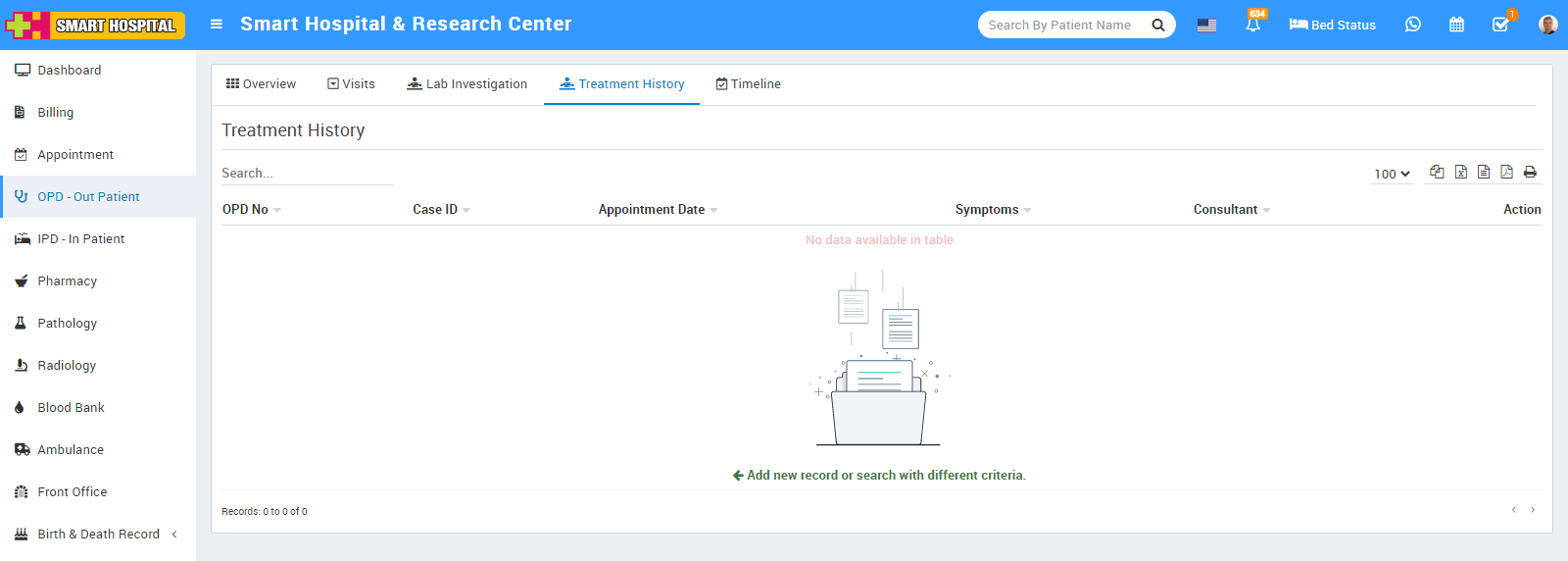Switch to the Visits tab
This screenshot has height=561, width=1568.
point(351,84)
